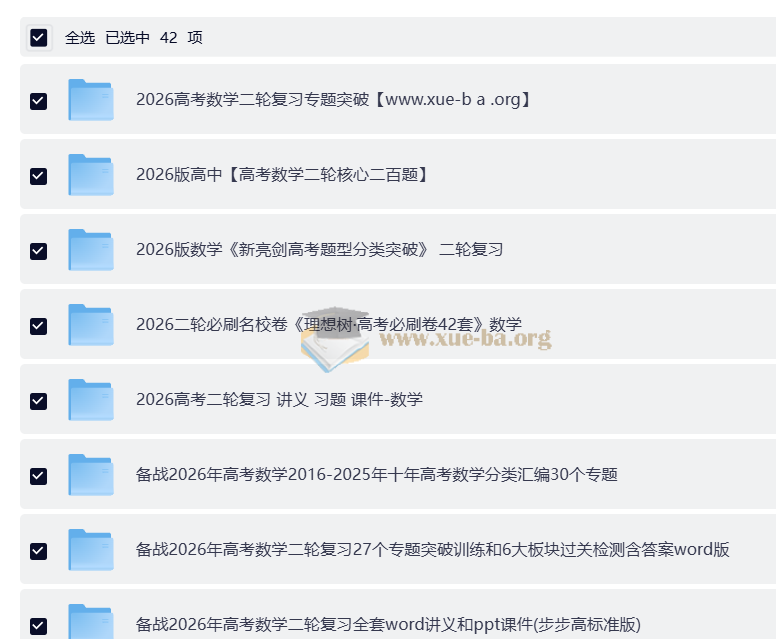Viewport: 776px width, 639px height.
Task: Deselect checkbox for 讲义 习题 课件-数学 folder
Action: coord(39,401)
